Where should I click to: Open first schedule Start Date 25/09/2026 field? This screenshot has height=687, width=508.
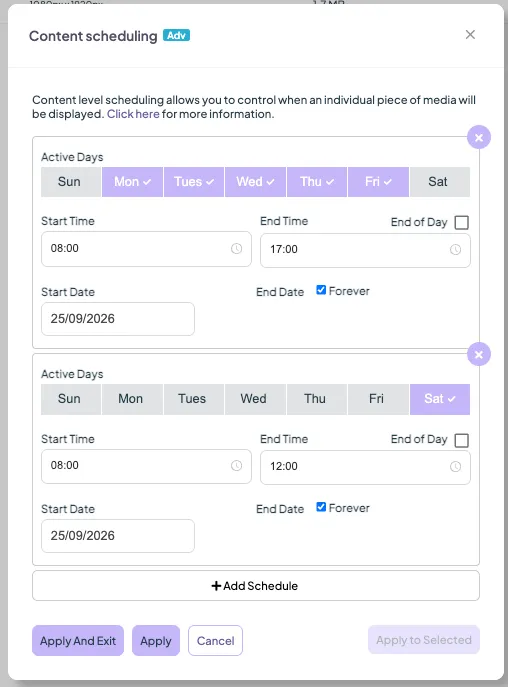[117, 319]
